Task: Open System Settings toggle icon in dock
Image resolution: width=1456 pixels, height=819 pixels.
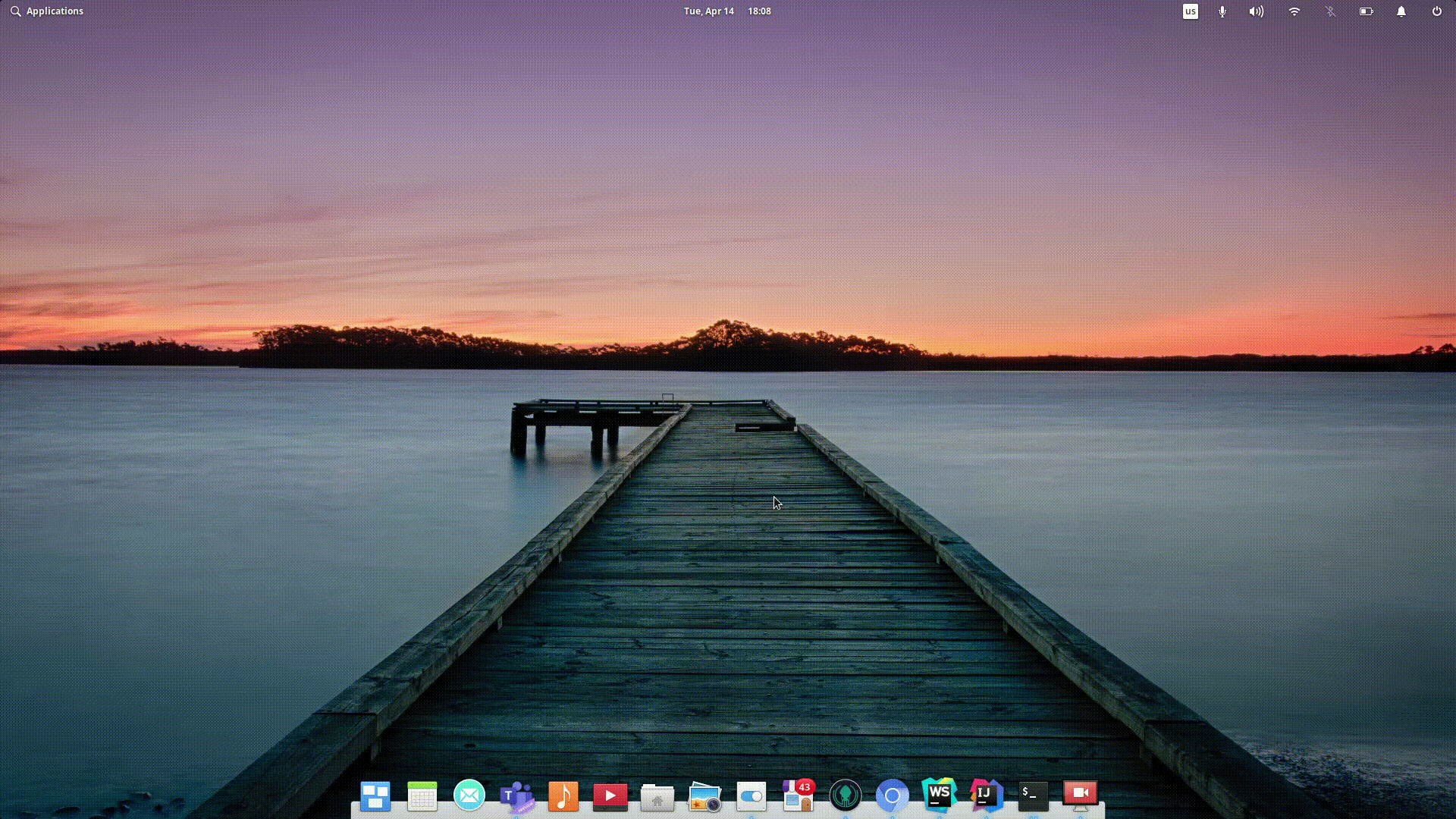Action: [752, 795]
